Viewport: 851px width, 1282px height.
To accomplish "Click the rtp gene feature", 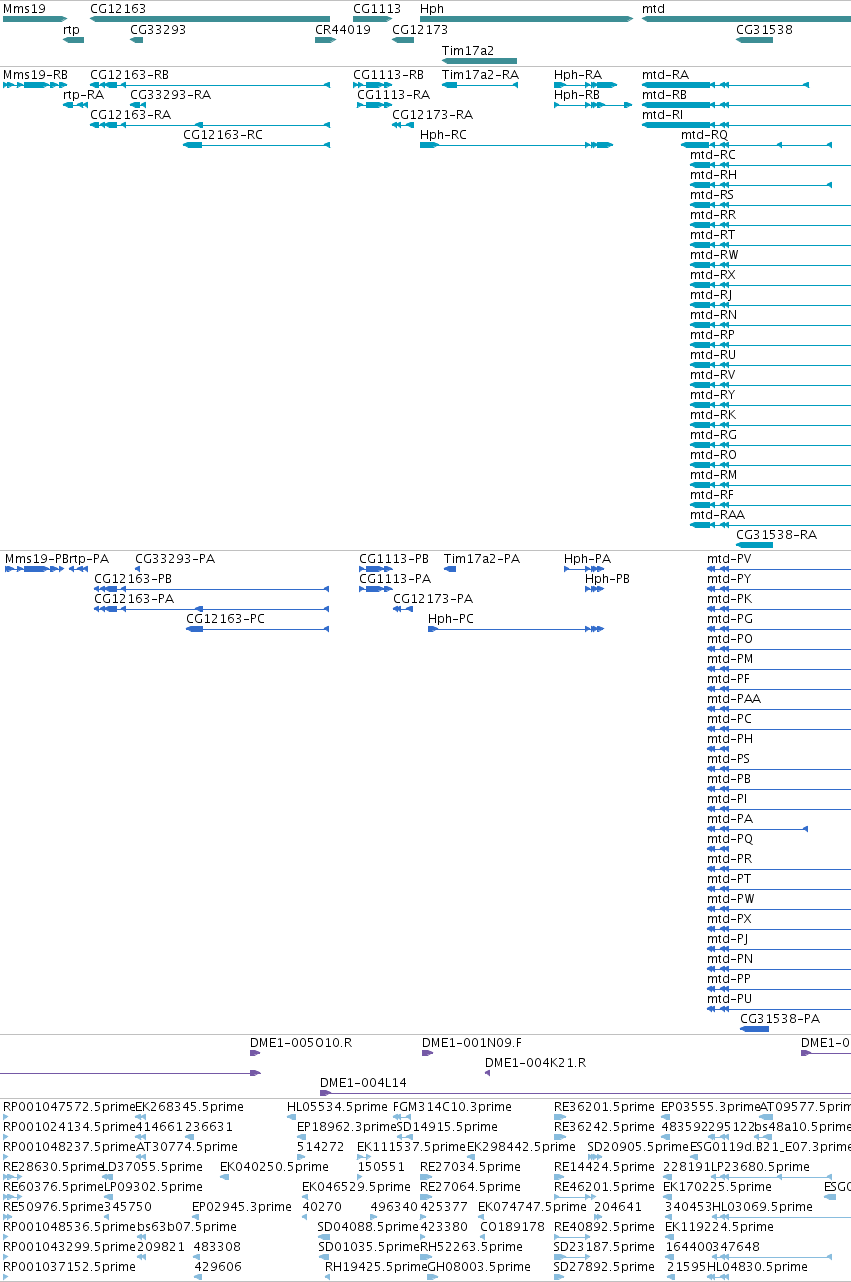I will click(x=73, y=40).
